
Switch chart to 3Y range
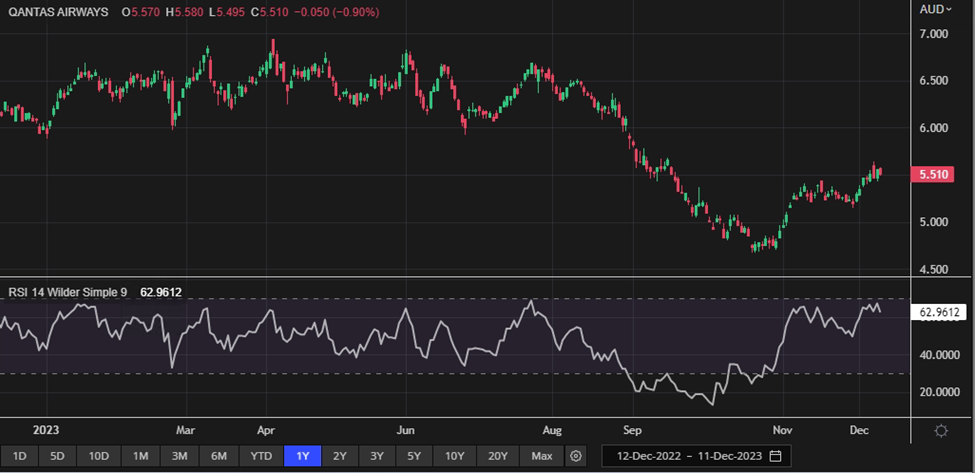(x=377, y=456)
